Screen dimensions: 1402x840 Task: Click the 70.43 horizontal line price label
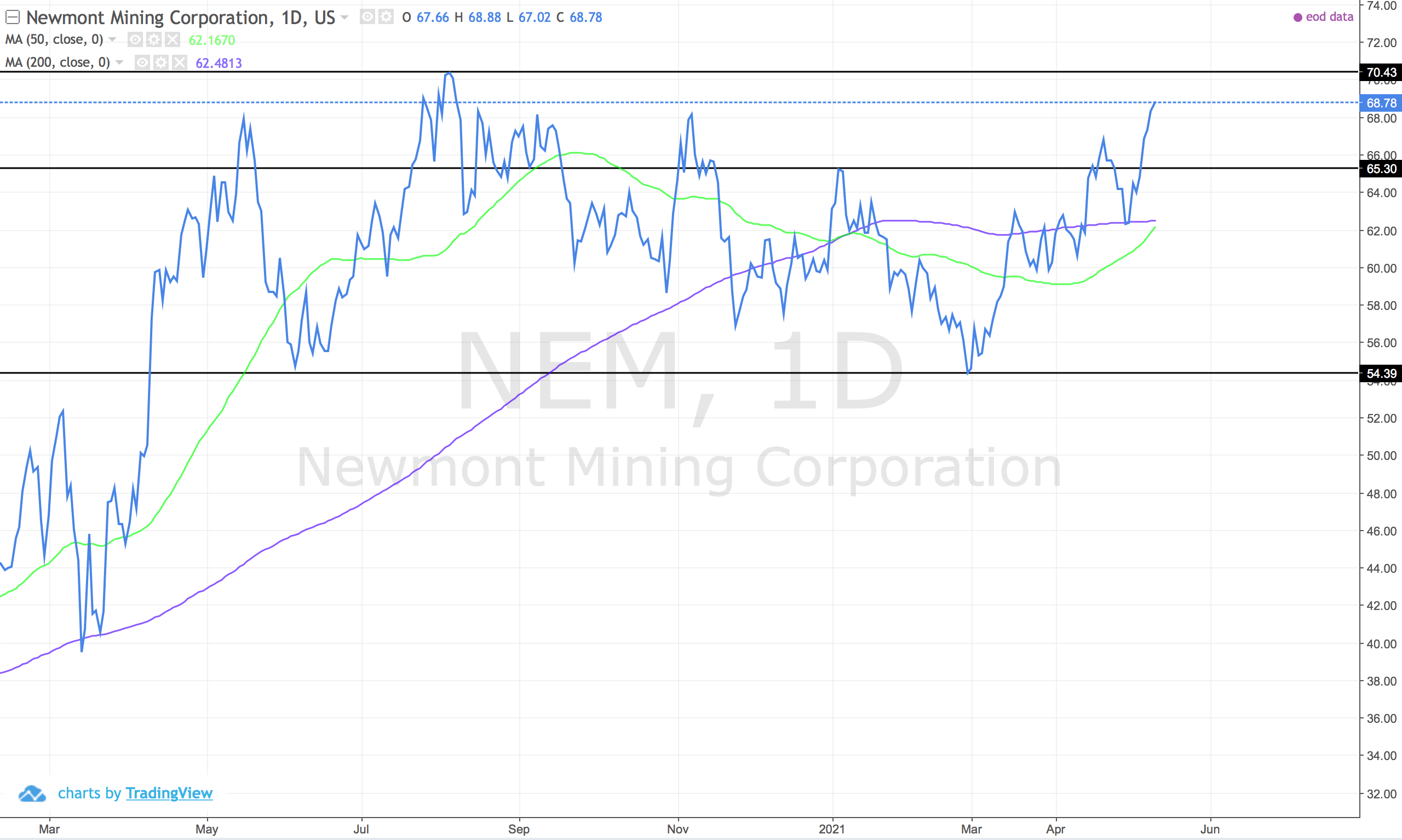[x=1381, y=72]
